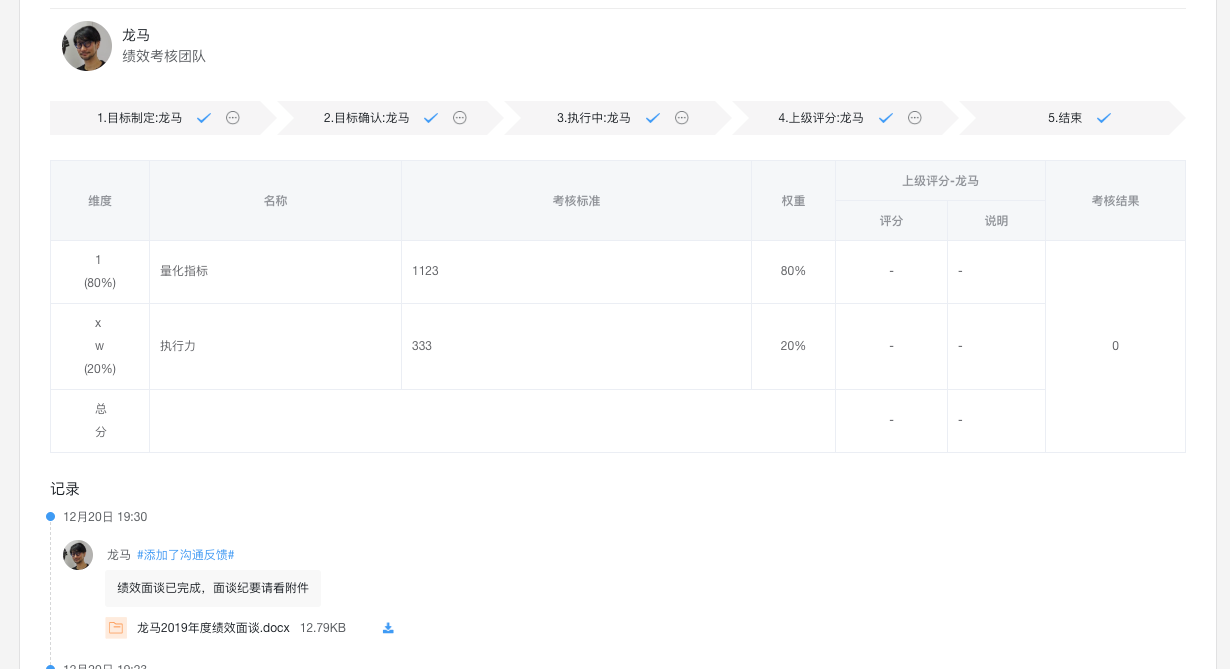Click the 考核结果 value 0
This screenshot has width=1230, height=669.
(1116, 346)
